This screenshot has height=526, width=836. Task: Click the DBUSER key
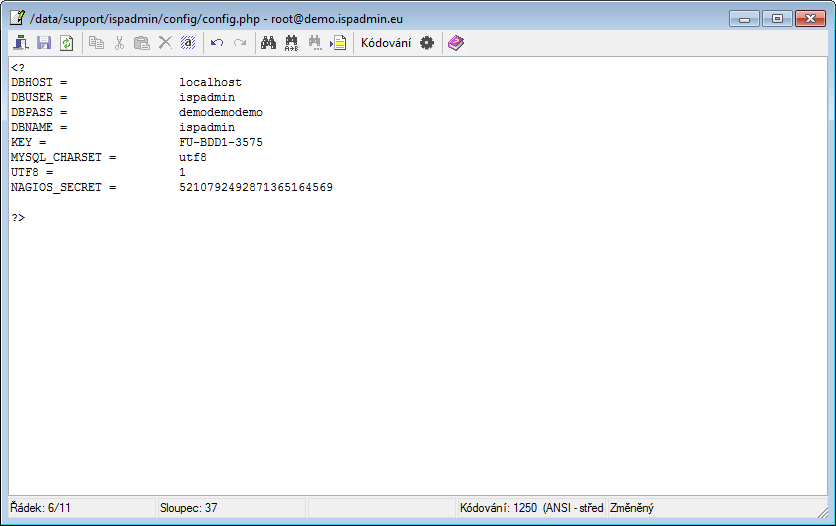click(32, 98)
